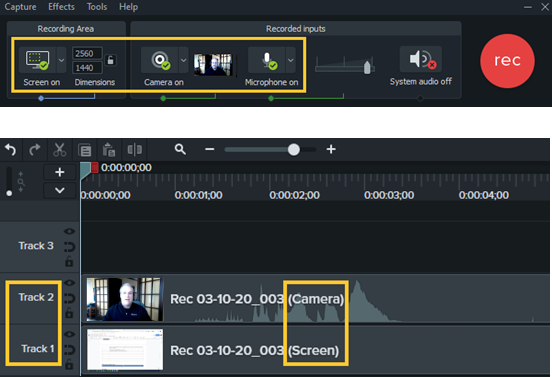Start recording with the red rec button
The height and width of the screenshot is (377, 552).
point(507,61)
